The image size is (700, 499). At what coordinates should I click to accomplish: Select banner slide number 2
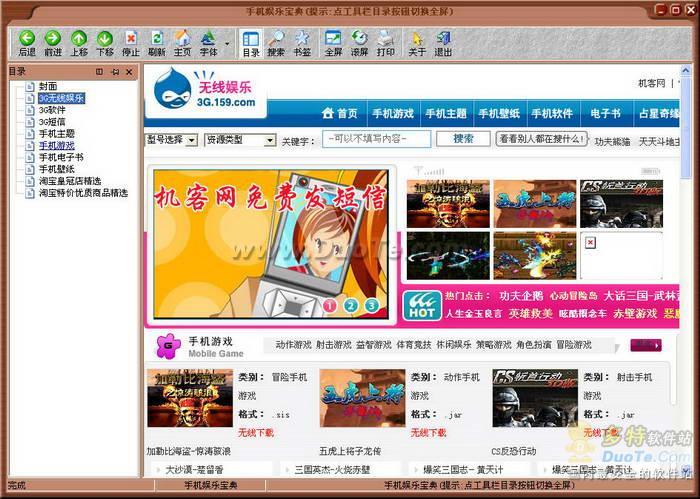350,305
